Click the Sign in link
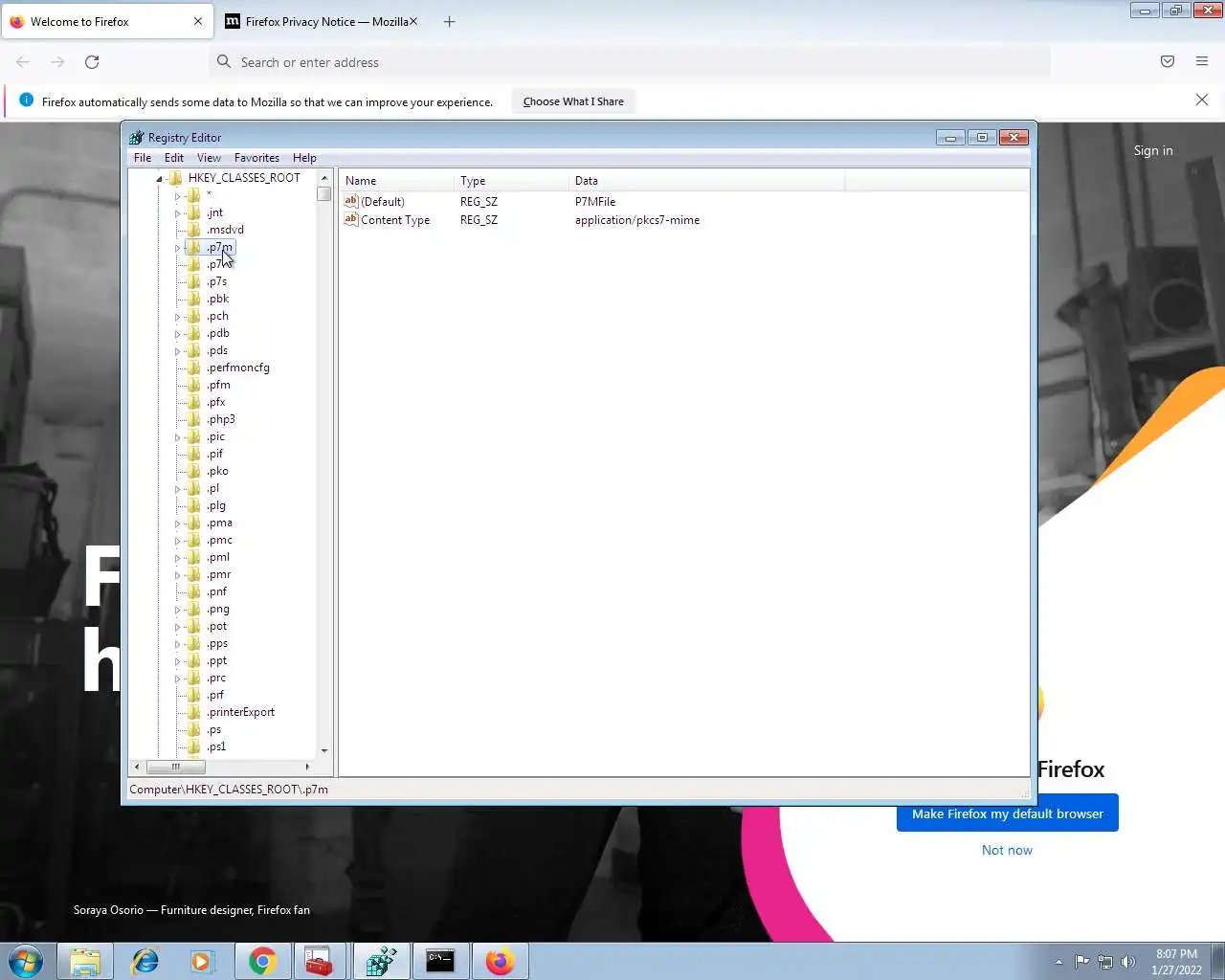Image resolution: width=1225 pixels, height=980 pixels. tap(1153, 150)
